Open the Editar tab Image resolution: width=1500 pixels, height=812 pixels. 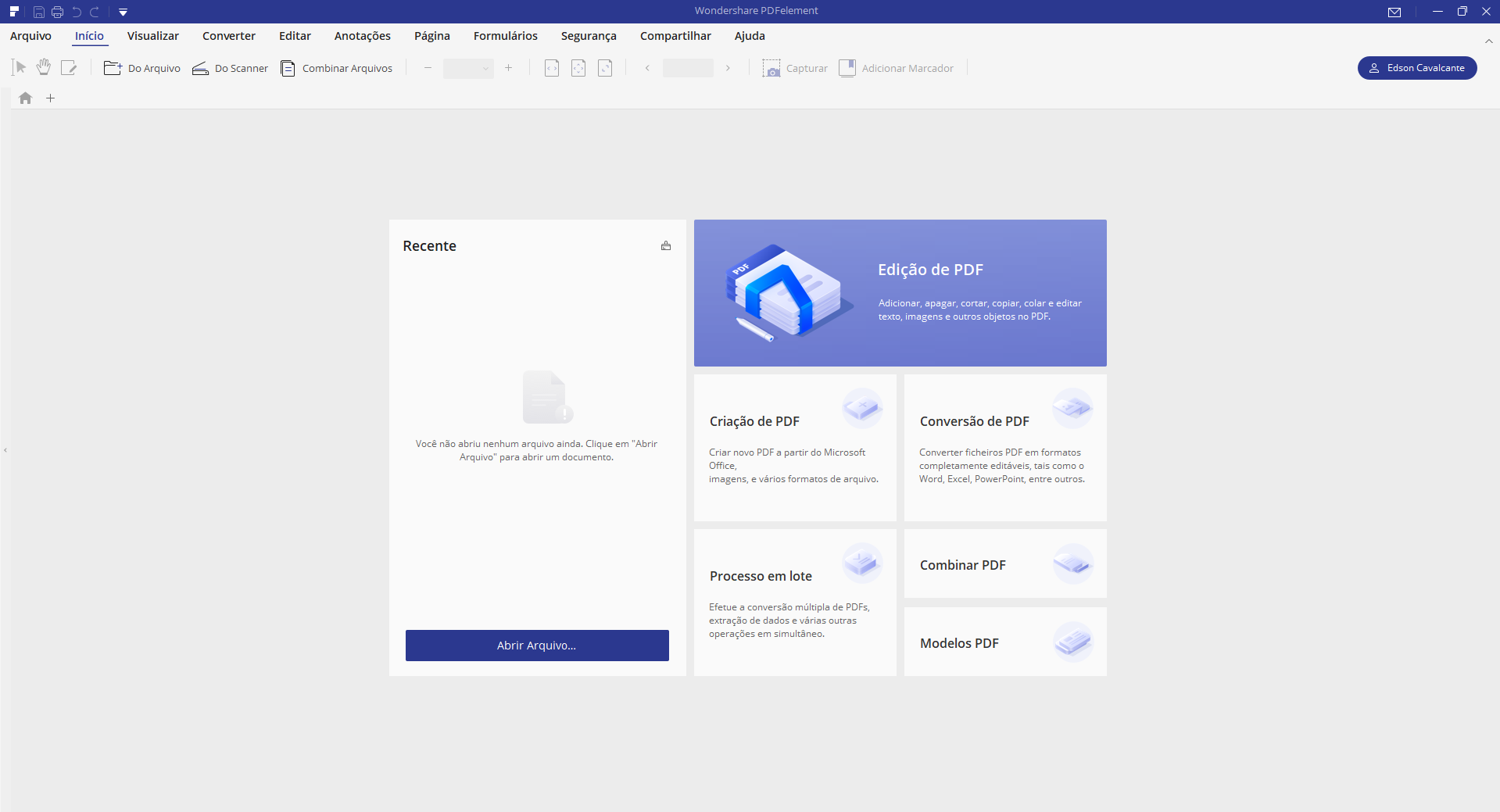click(x=295, y=36)
